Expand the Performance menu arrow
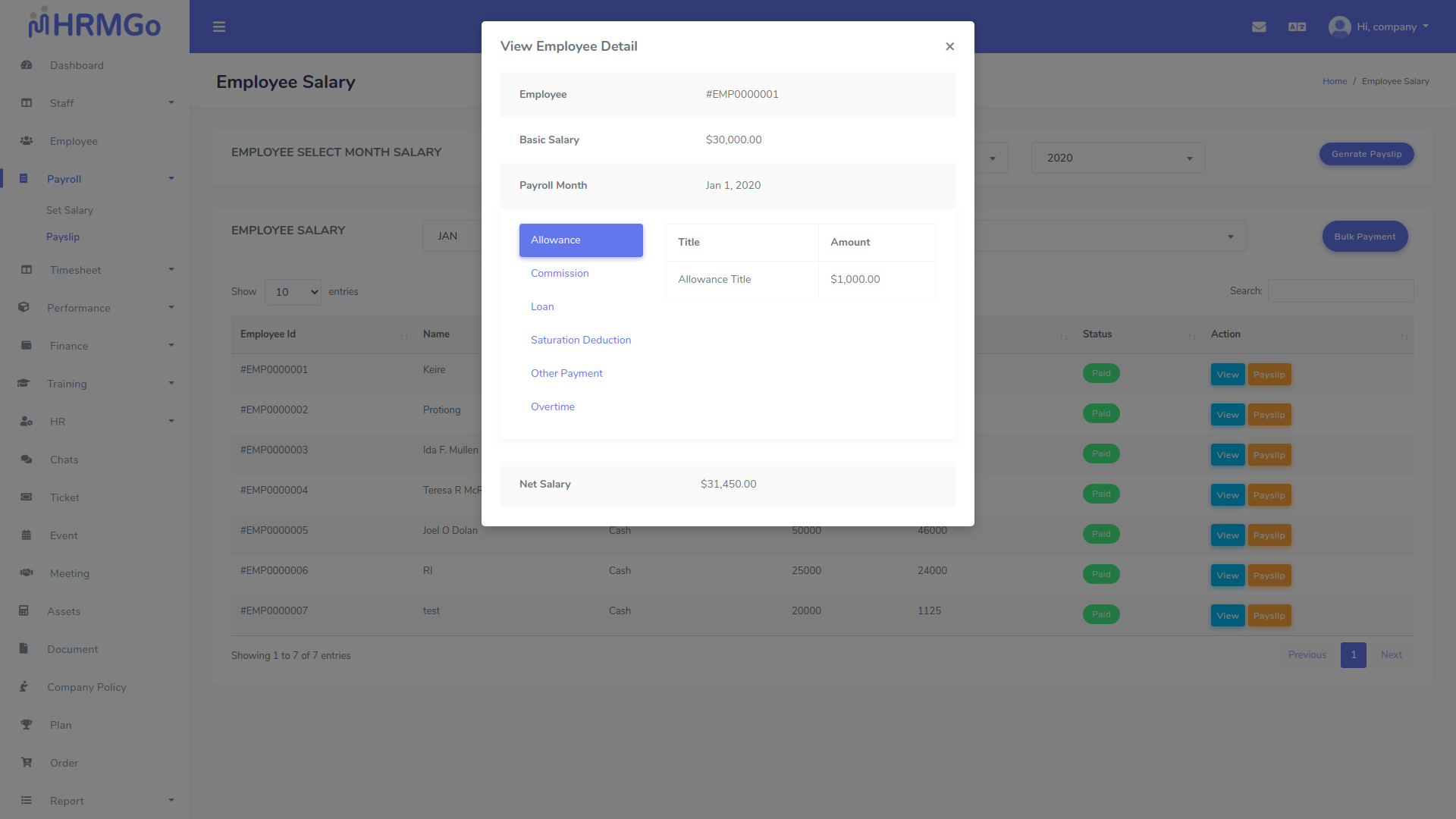 click(171, 307)
